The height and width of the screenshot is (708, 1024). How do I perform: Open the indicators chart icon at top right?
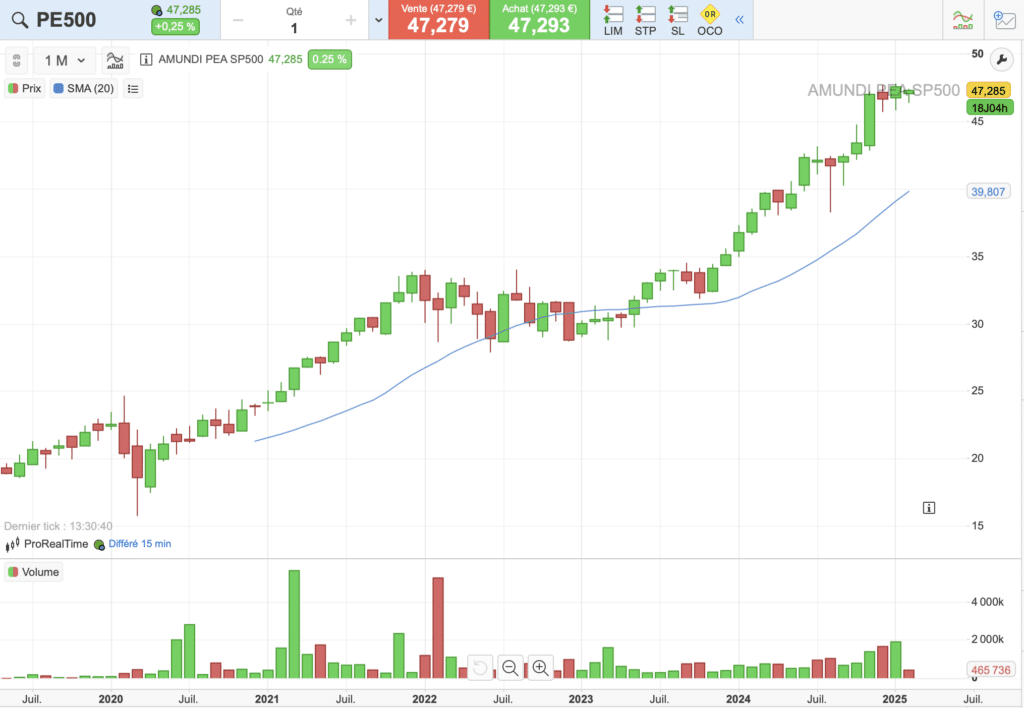963,20
